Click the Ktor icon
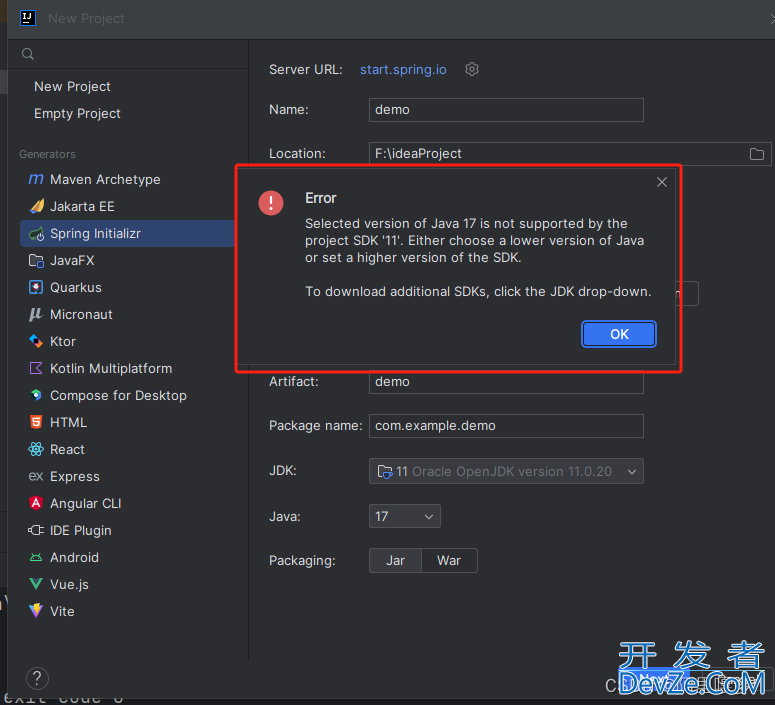Image resolution: width=775 pixels, height=705 pixels. tap(36, 341)
